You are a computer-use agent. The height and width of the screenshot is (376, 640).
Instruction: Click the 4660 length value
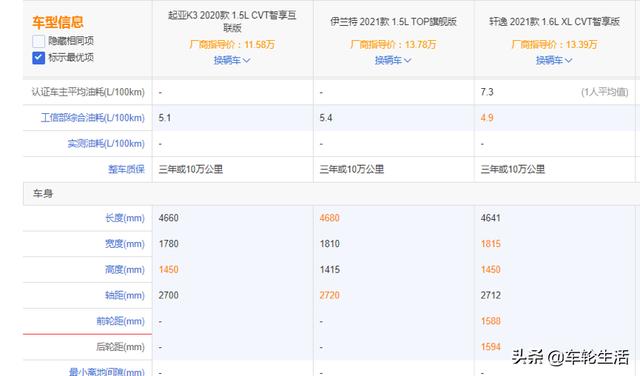(x=169, y=218)
